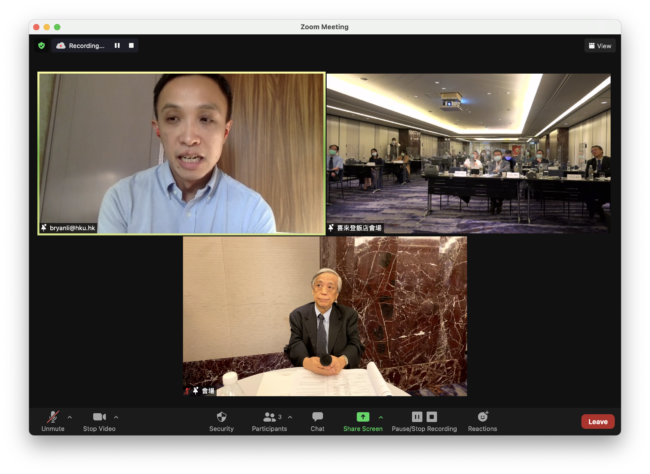Image resolution: width=650 pixels, height=474 pixels.
Task: Click the Unmute microphone icon
Action: click(x=52, y=417)
